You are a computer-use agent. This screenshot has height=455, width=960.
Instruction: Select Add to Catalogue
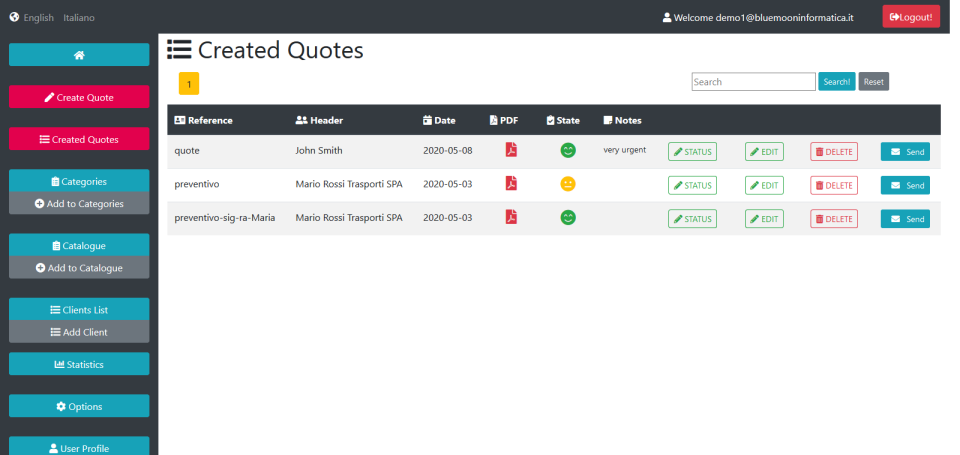click(x=79, y=268)
